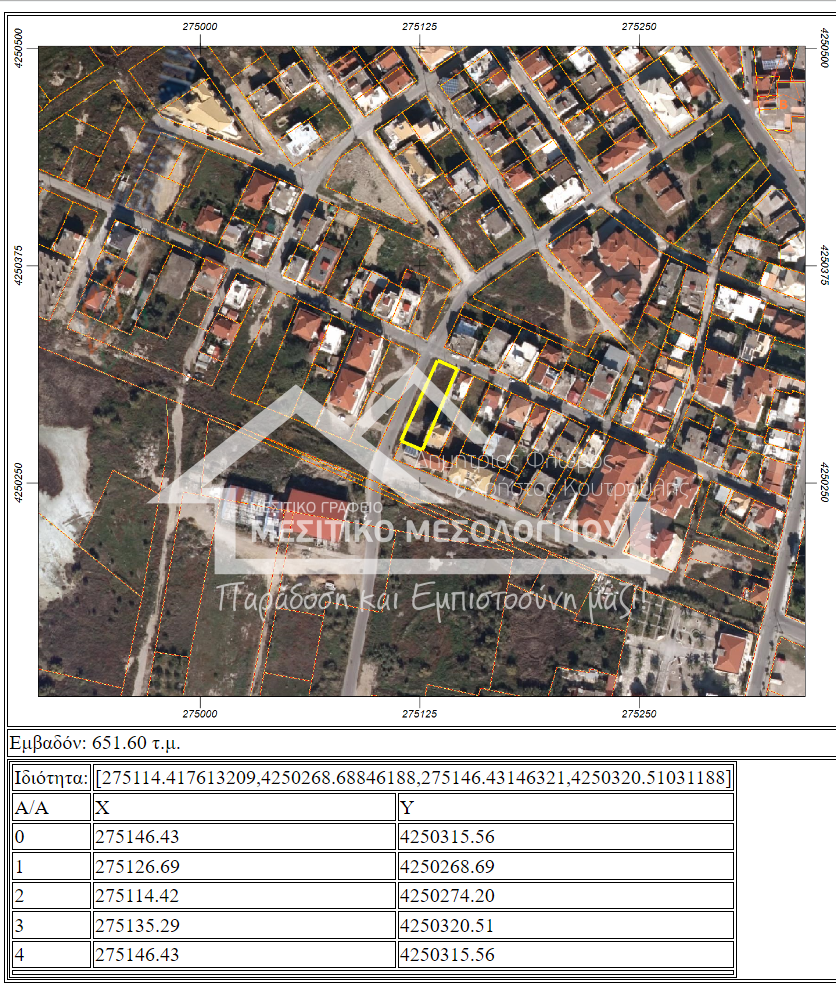Image resolution: width=836 pixels, height=987 pixels.
Task: Click the Εμβαδόν 651.60 τ.μ. area text
Action: [95, 743]
